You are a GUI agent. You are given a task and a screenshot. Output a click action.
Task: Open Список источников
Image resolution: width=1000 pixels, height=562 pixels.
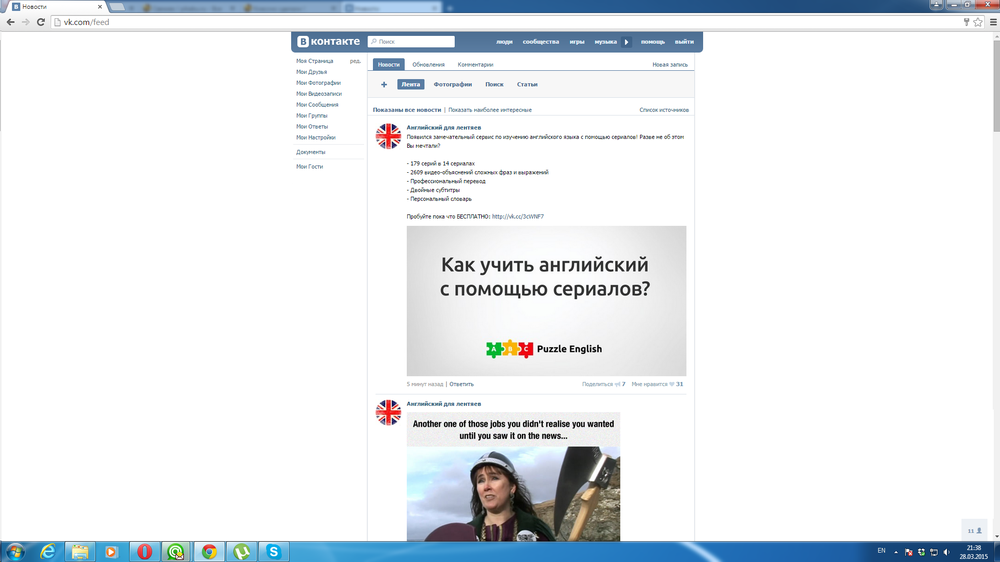click(x=664, y=110)
